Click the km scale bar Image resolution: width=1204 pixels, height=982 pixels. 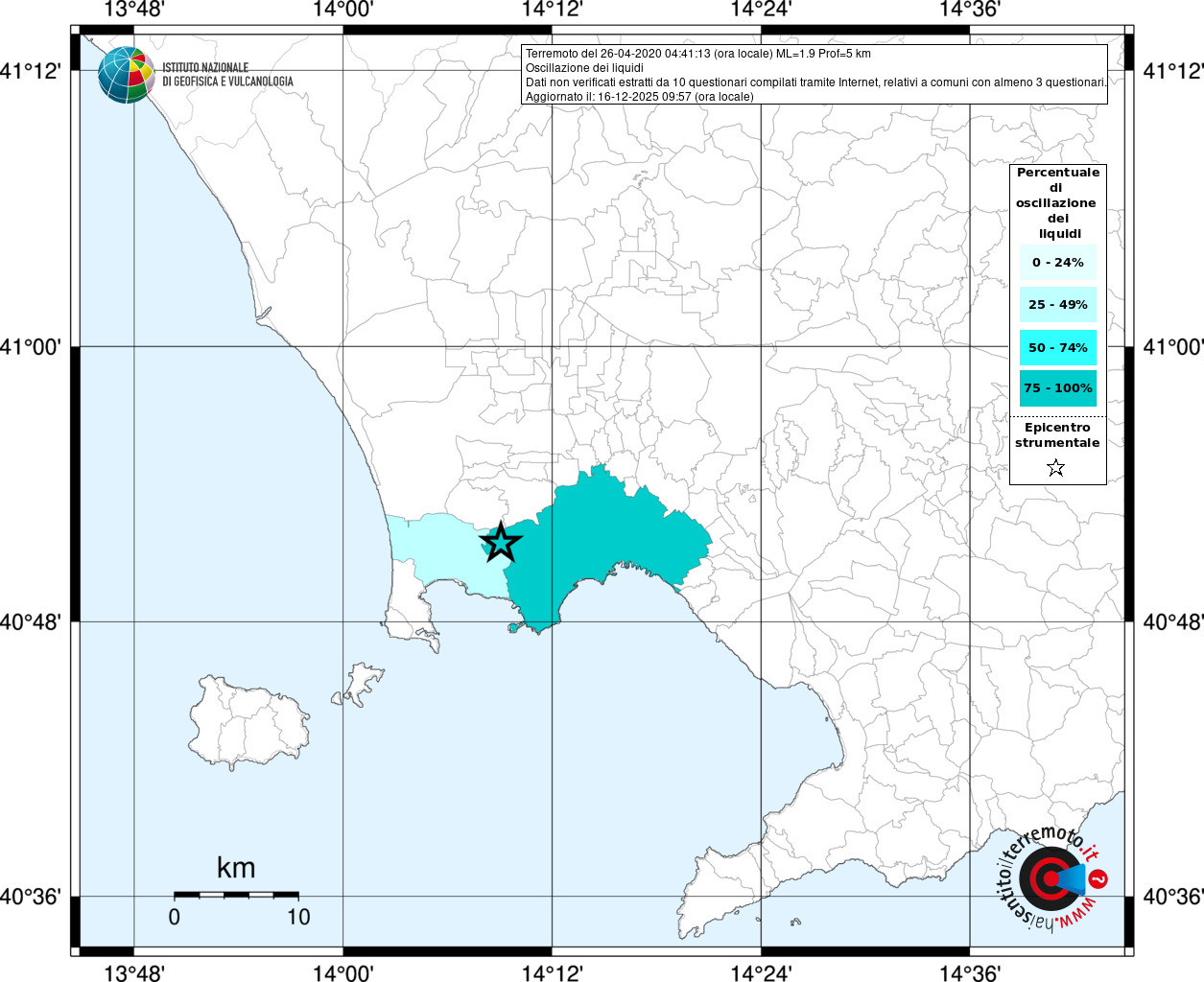(x=236, y=895)
